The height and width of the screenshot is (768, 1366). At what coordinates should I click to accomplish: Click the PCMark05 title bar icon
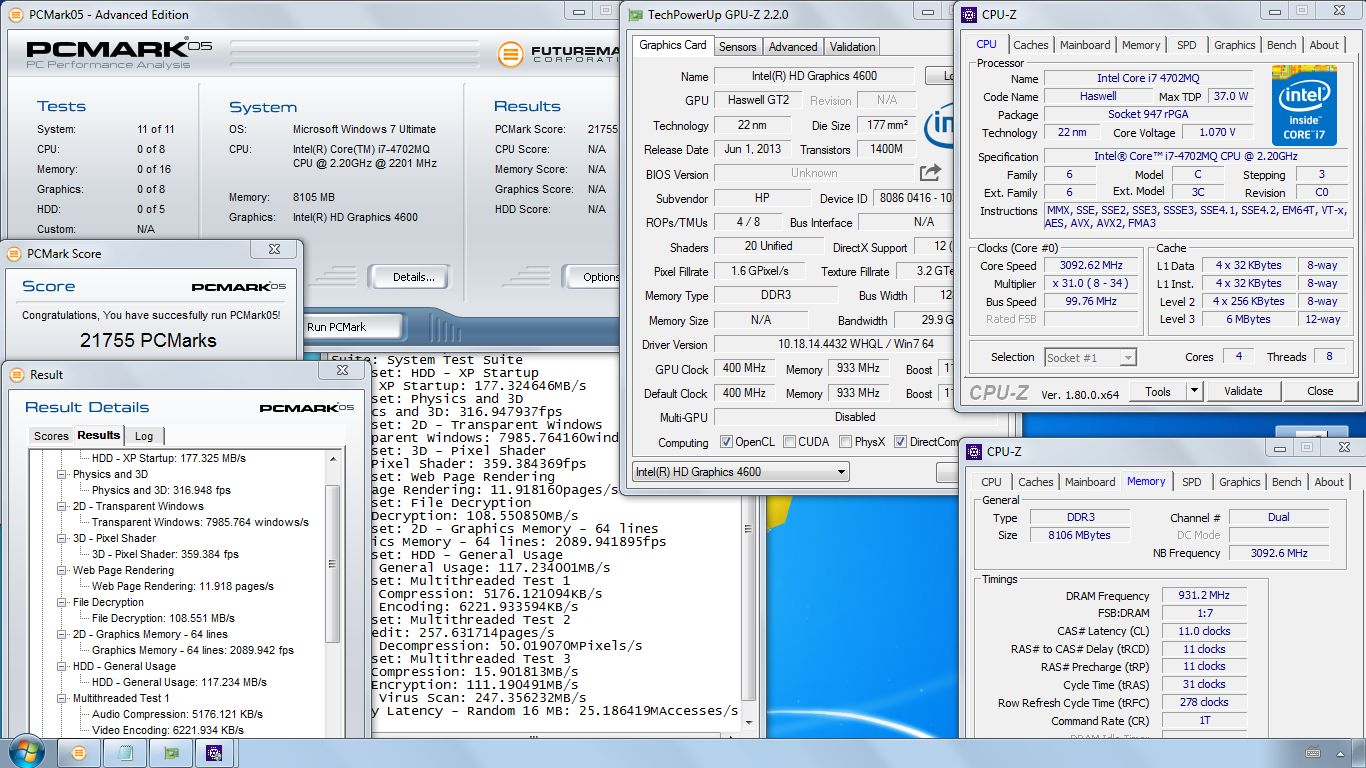click(x=17, y=14)
